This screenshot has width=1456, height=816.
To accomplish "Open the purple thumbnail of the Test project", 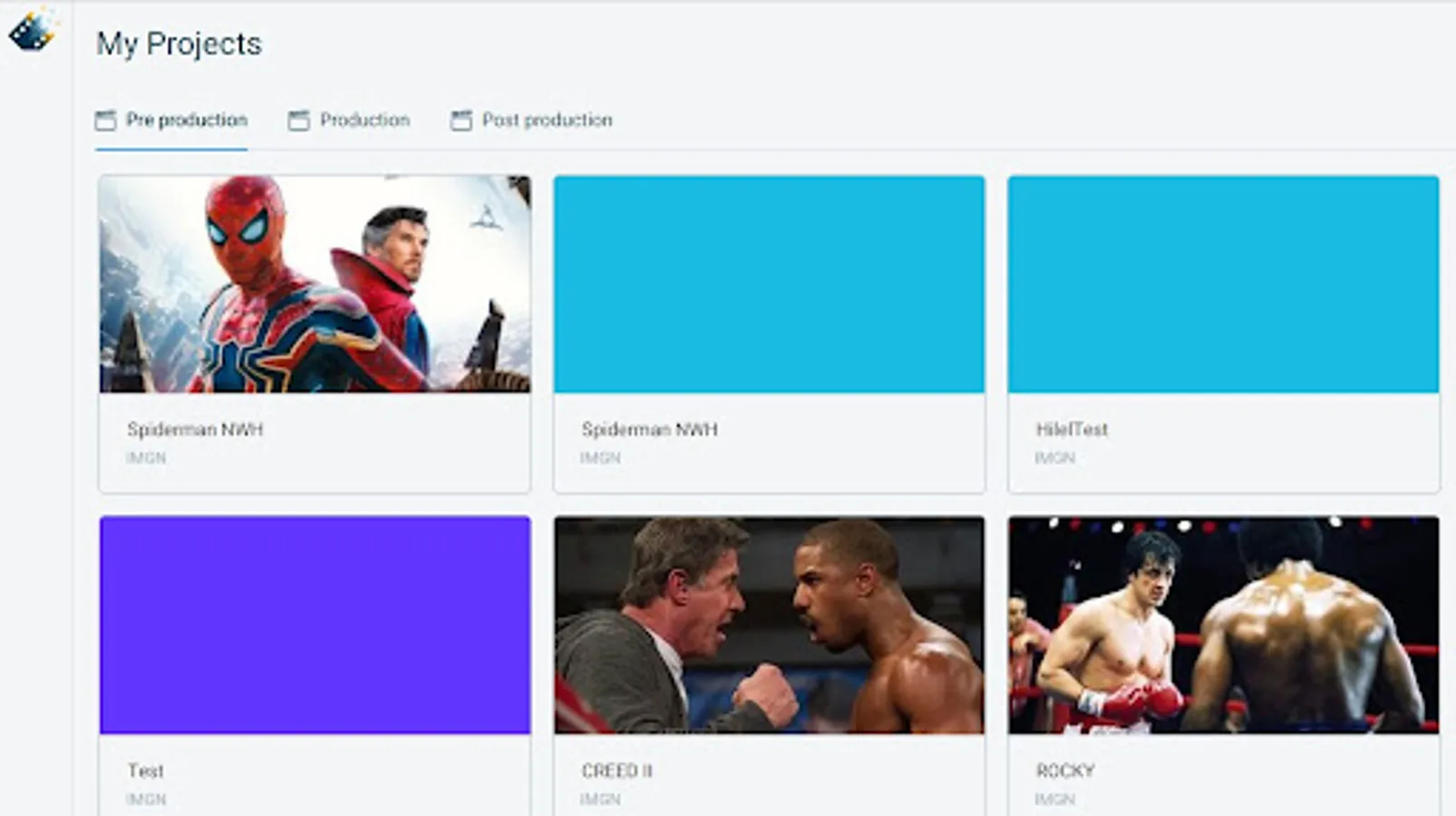I will [315, 625].
